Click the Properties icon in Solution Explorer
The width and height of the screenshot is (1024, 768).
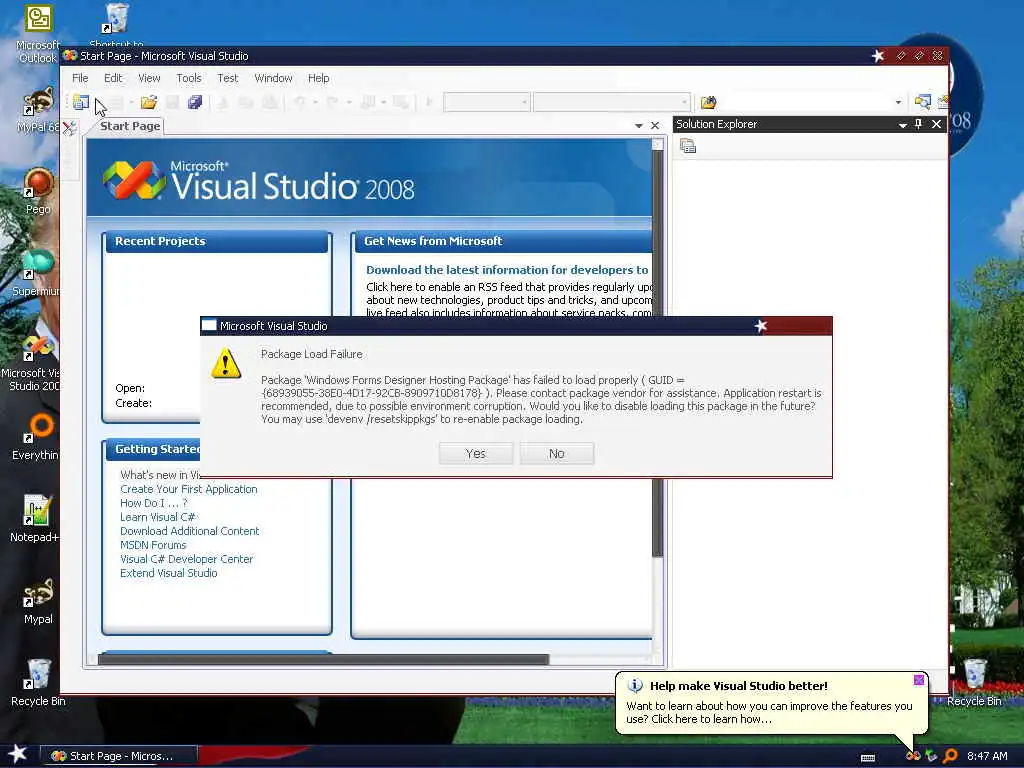tap(688, 146)
